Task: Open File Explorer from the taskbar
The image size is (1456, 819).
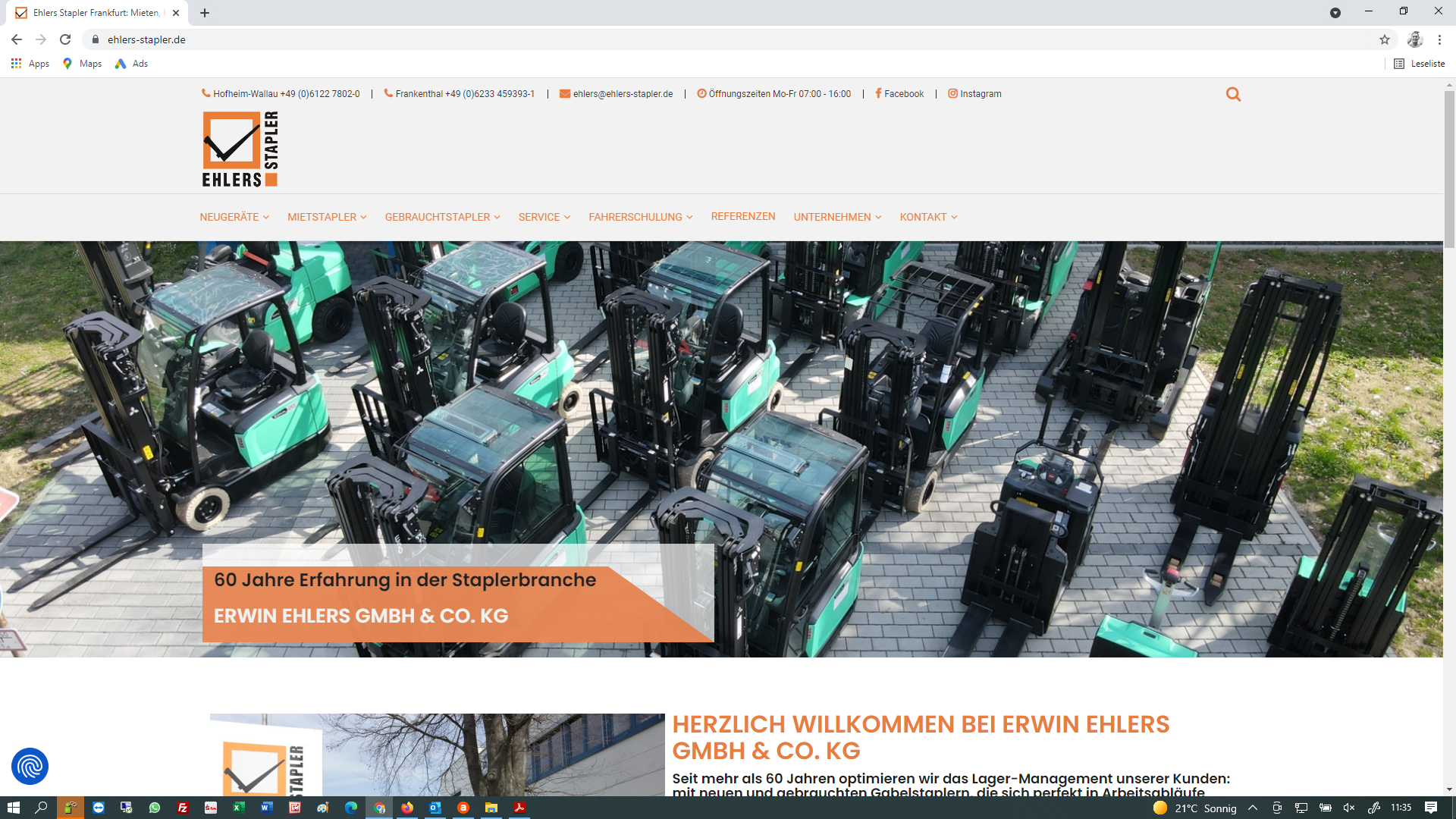Action: (x=491, y=808)
